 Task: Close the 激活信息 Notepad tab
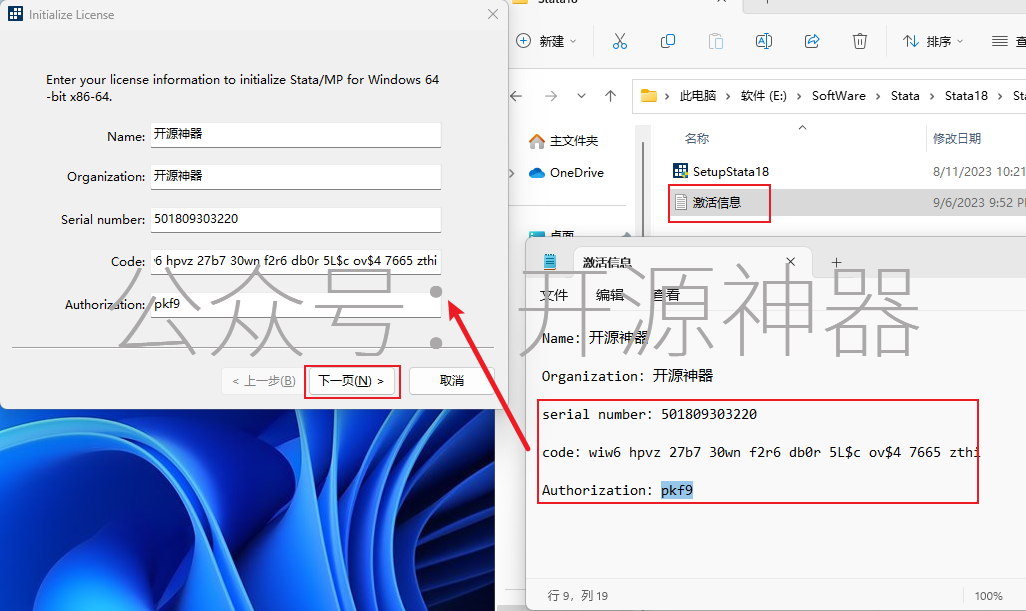point(790,262)
